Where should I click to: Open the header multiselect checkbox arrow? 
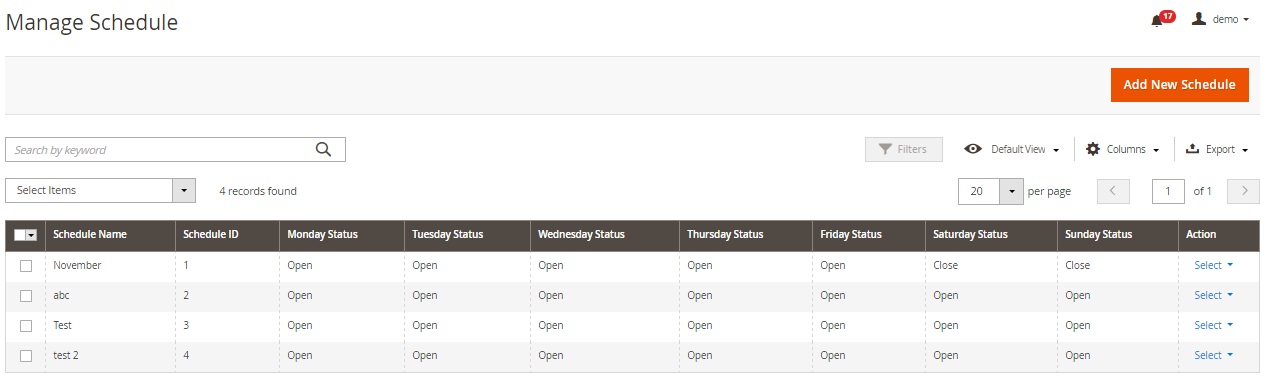click(32, 235)
